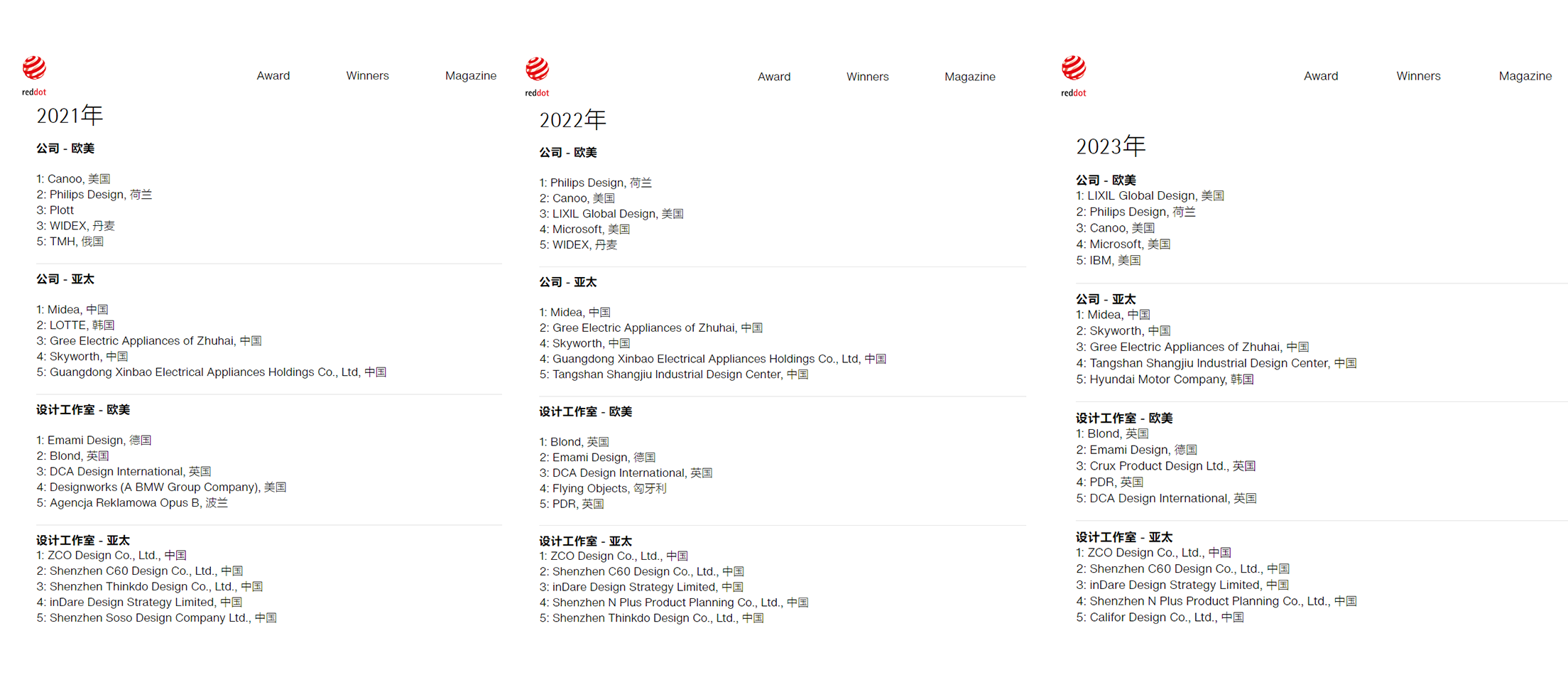The width and height of the screenshot is (1568, 675).
Task: Select '设计工作室 - 亚太' heading under 2021年
Action: point(83,540)
